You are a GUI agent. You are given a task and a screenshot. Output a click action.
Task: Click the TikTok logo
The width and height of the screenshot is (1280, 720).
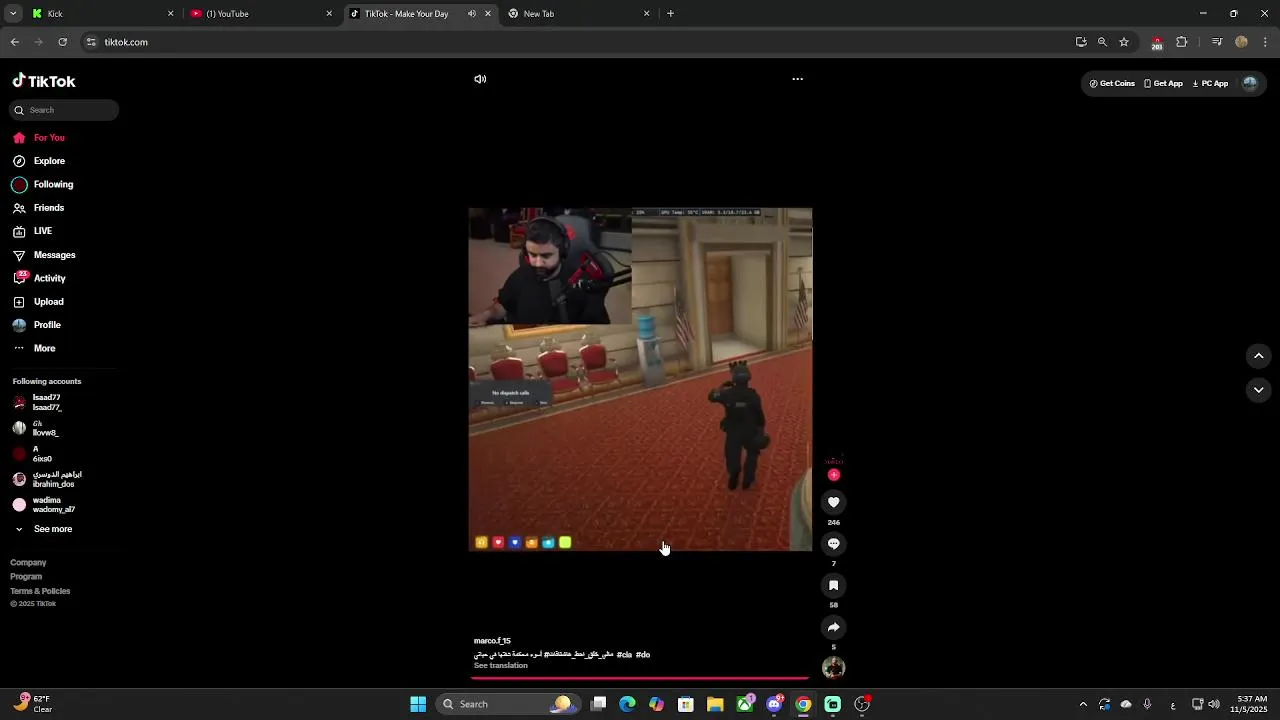(x=44, y=81)
